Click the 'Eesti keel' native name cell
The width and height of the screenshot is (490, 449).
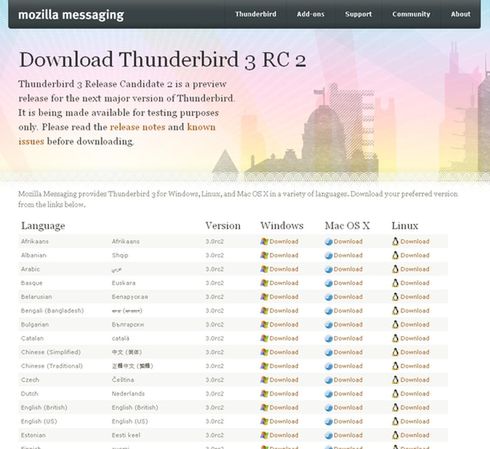pyautogui.click(x=126, y=435)
